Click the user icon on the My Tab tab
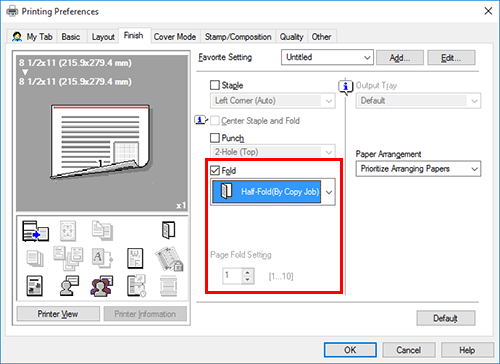Image resolution: width=500 pixels, height=364 pixels. [17, 37]
